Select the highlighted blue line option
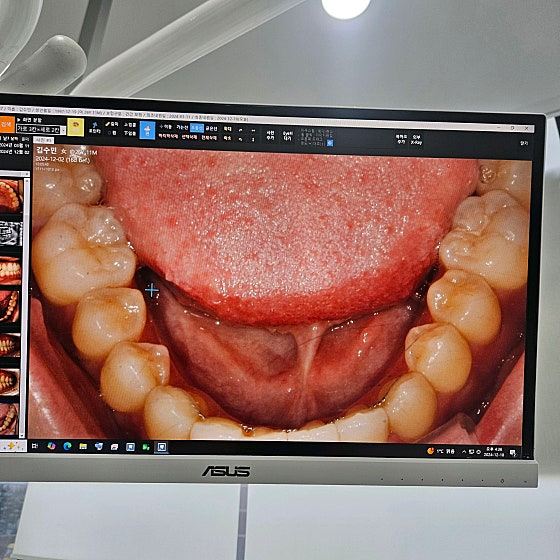Screen dimensions: 560x560 [196, 128]
